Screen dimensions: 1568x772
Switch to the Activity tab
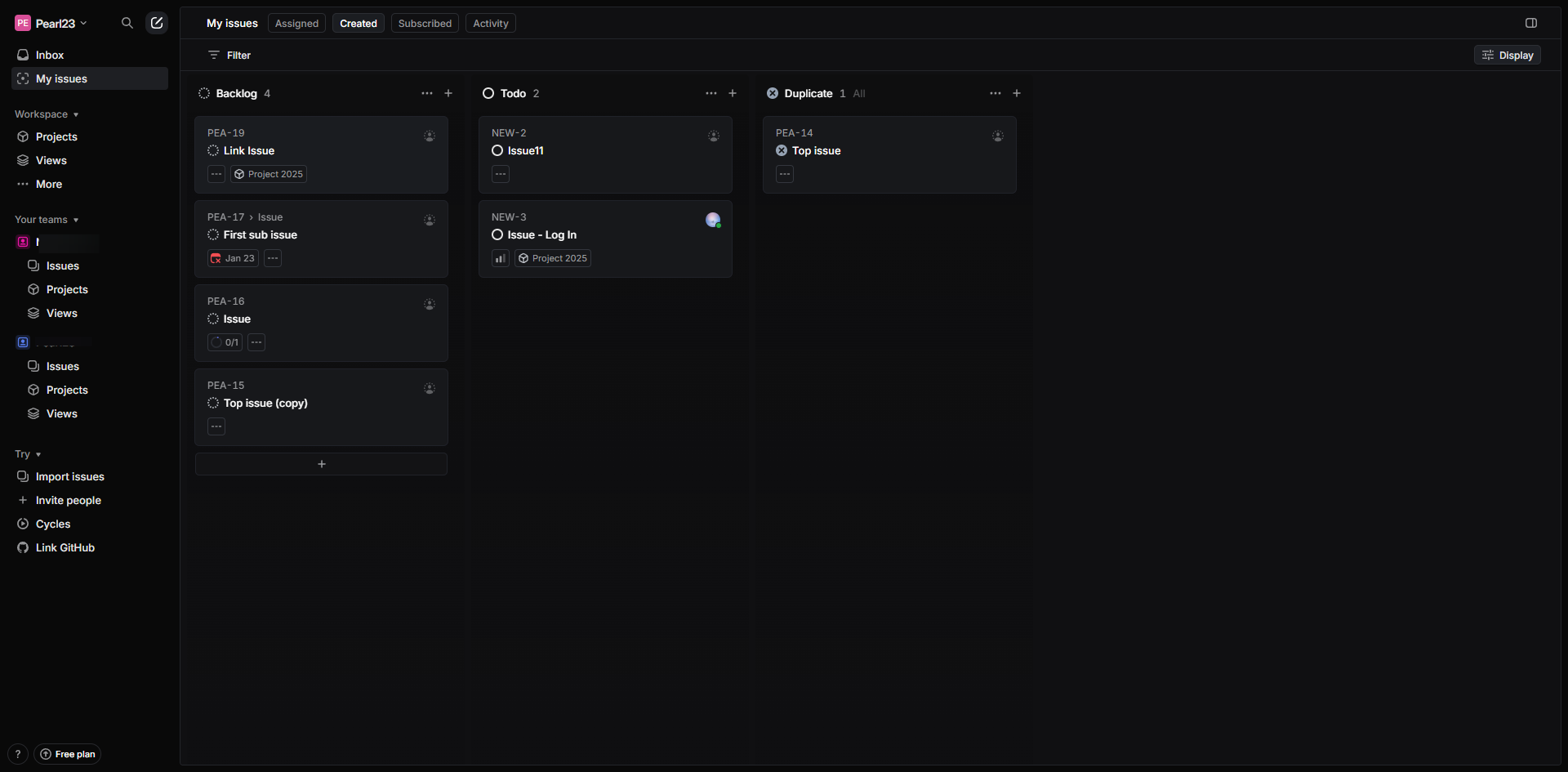(490, 23)
